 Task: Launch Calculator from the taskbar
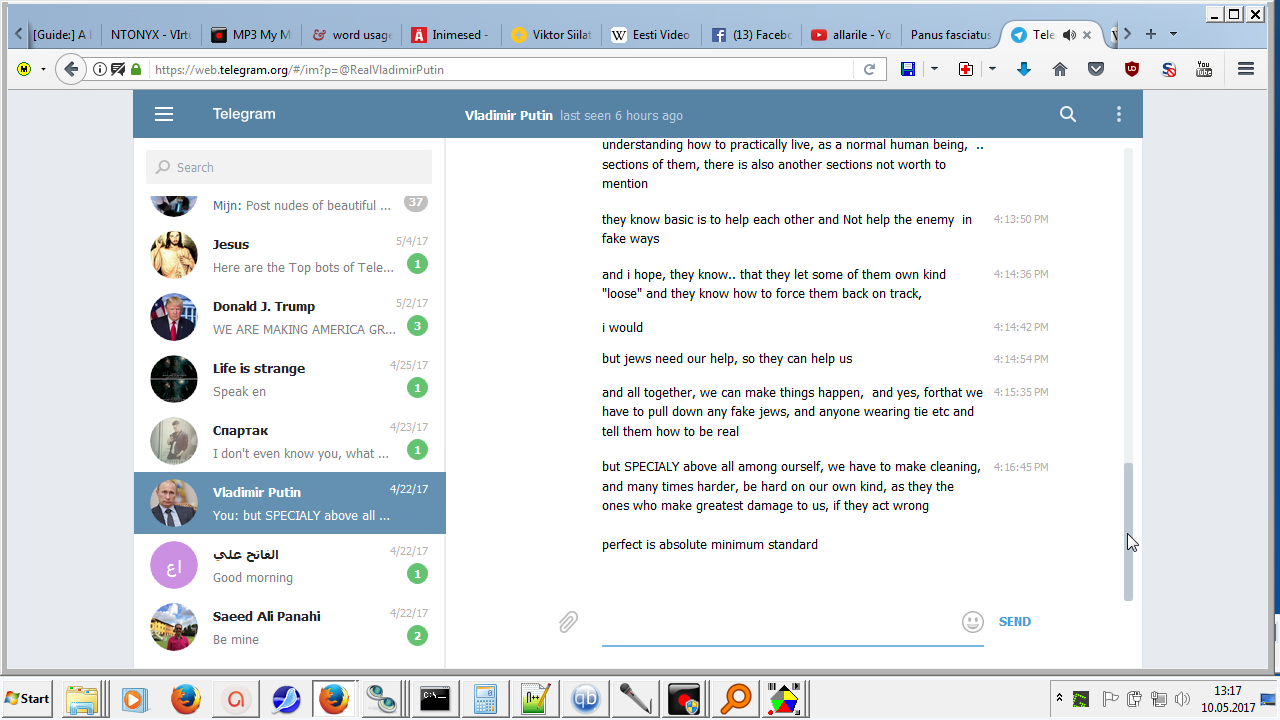coord(486,699)
